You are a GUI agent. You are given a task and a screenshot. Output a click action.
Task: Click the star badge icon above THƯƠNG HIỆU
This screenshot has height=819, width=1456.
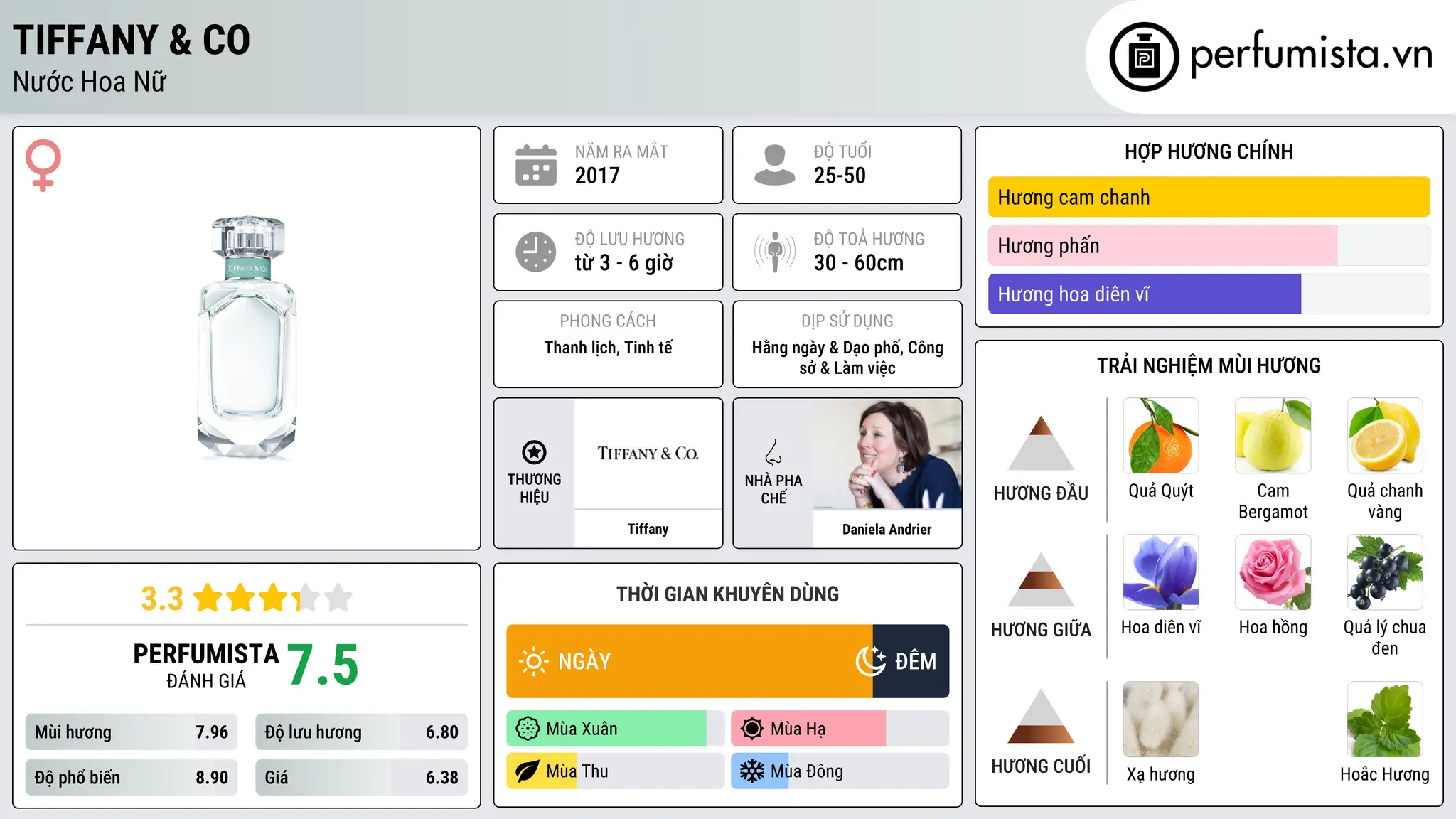534,452
